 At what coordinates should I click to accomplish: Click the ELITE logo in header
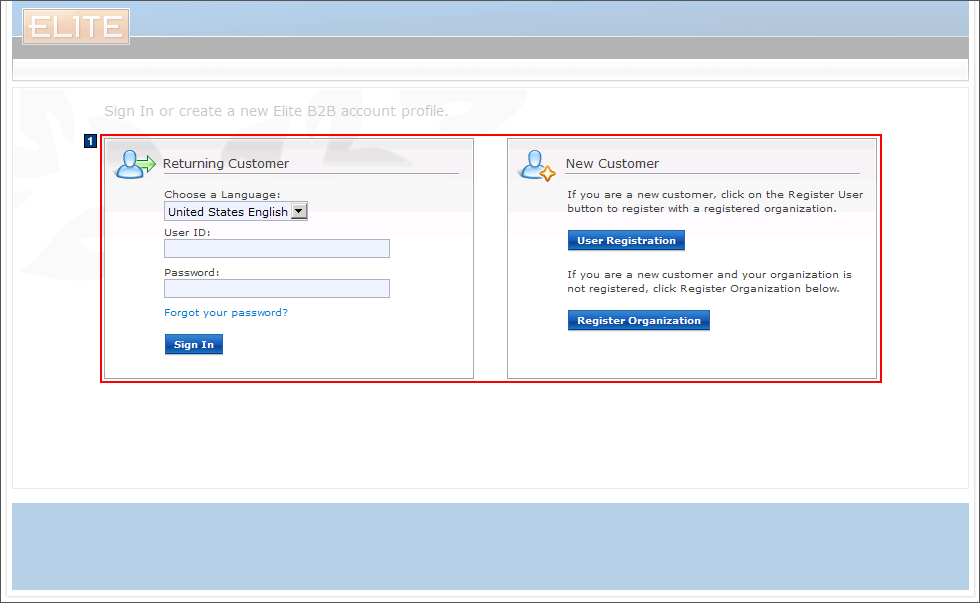pos(76,26)
